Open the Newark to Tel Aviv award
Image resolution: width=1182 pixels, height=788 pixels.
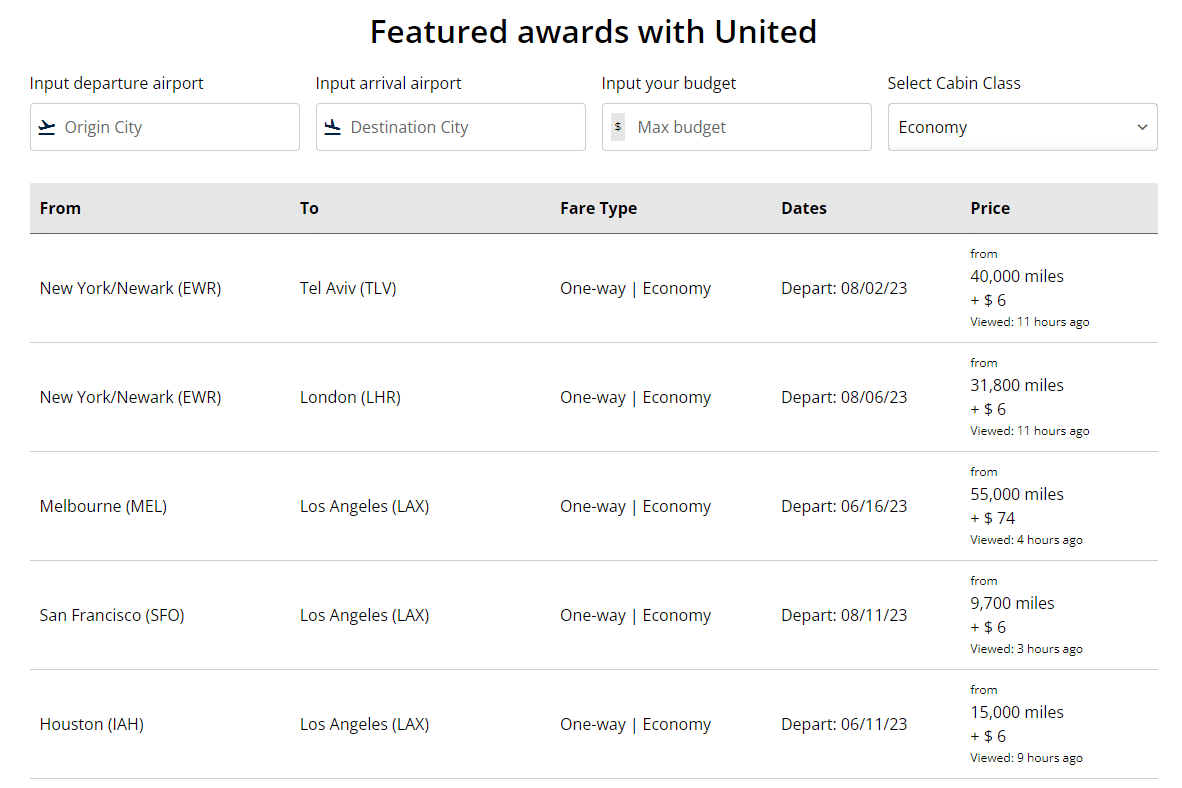click(130, 288)
